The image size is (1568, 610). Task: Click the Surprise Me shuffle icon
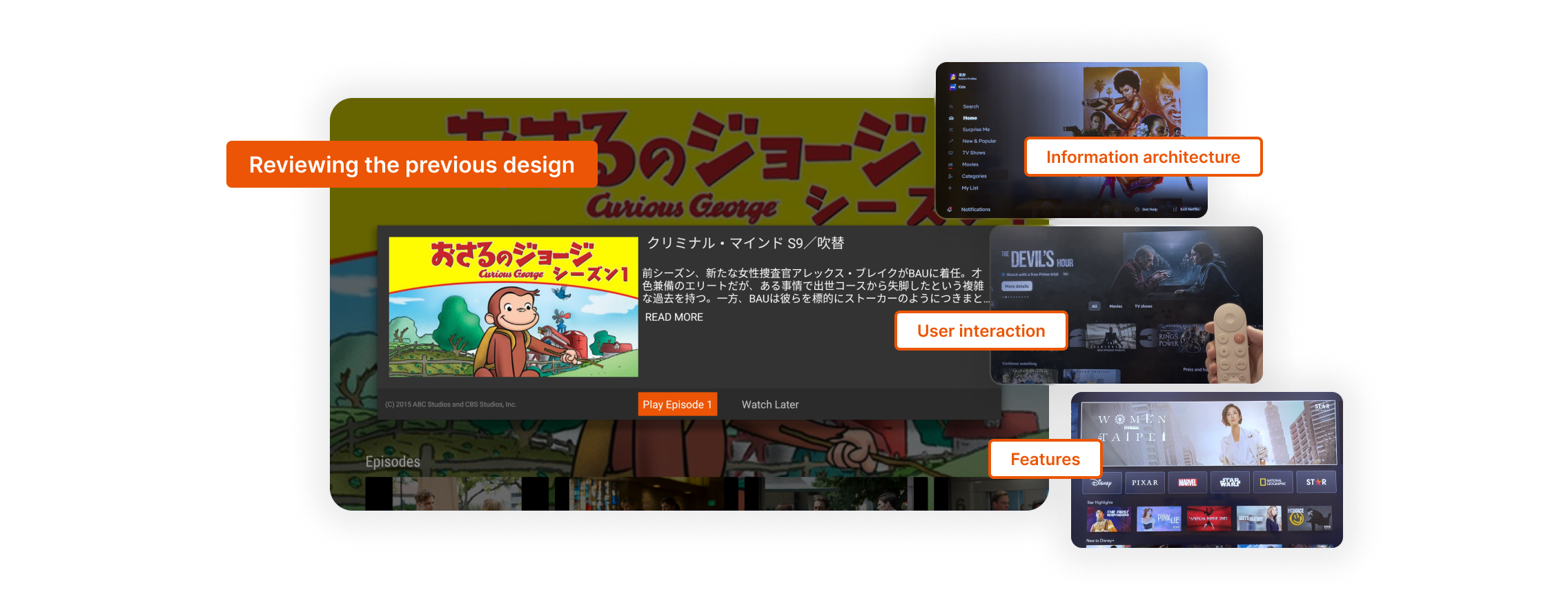pyautogui.click(x=951, y=129)
